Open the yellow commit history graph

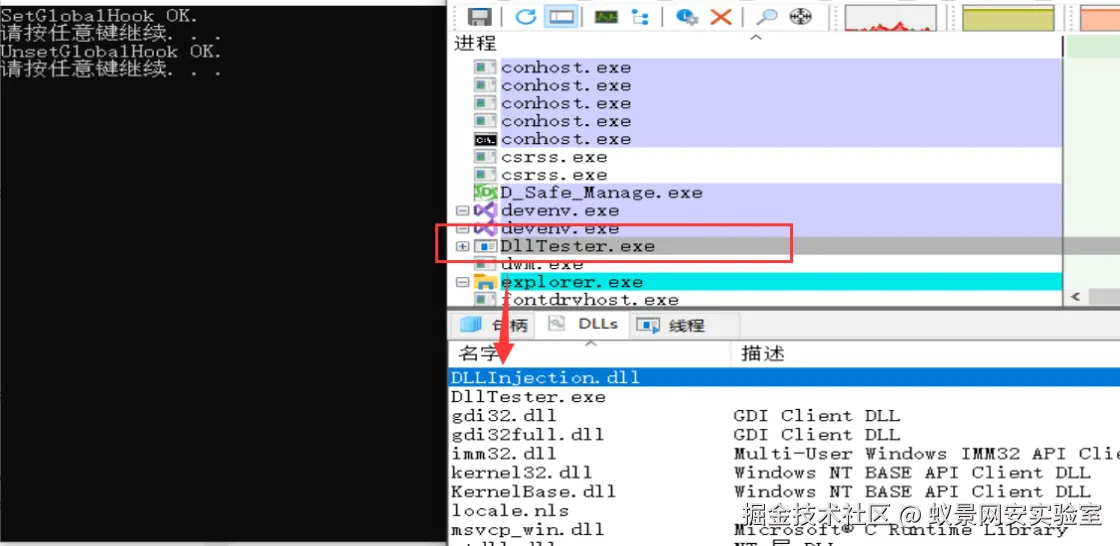1008,18
